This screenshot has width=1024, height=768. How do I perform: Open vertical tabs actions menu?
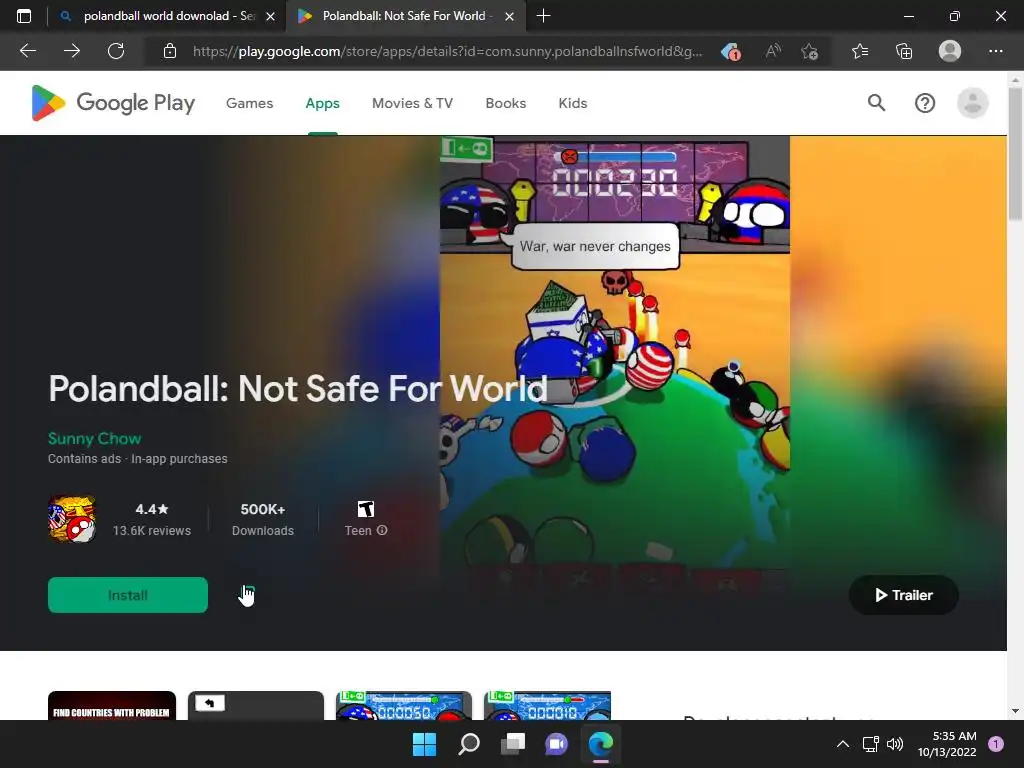[24, 16]
